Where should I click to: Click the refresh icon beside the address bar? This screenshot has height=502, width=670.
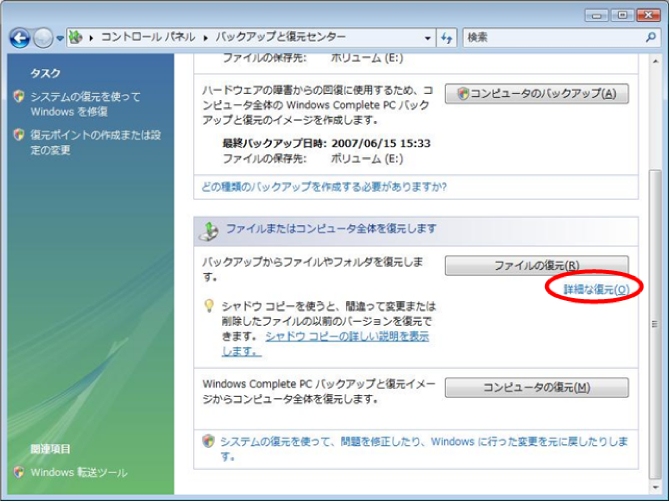click(x=447, y=37)
